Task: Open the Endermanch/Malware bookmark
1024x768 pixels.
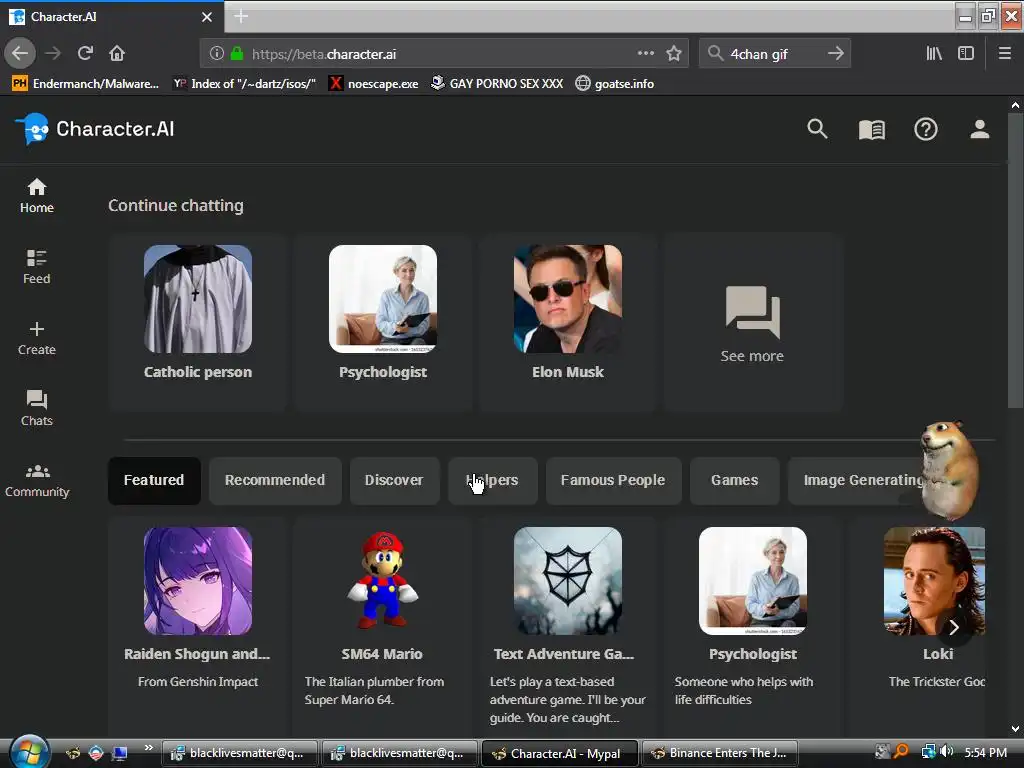Action: pos(86,84)
